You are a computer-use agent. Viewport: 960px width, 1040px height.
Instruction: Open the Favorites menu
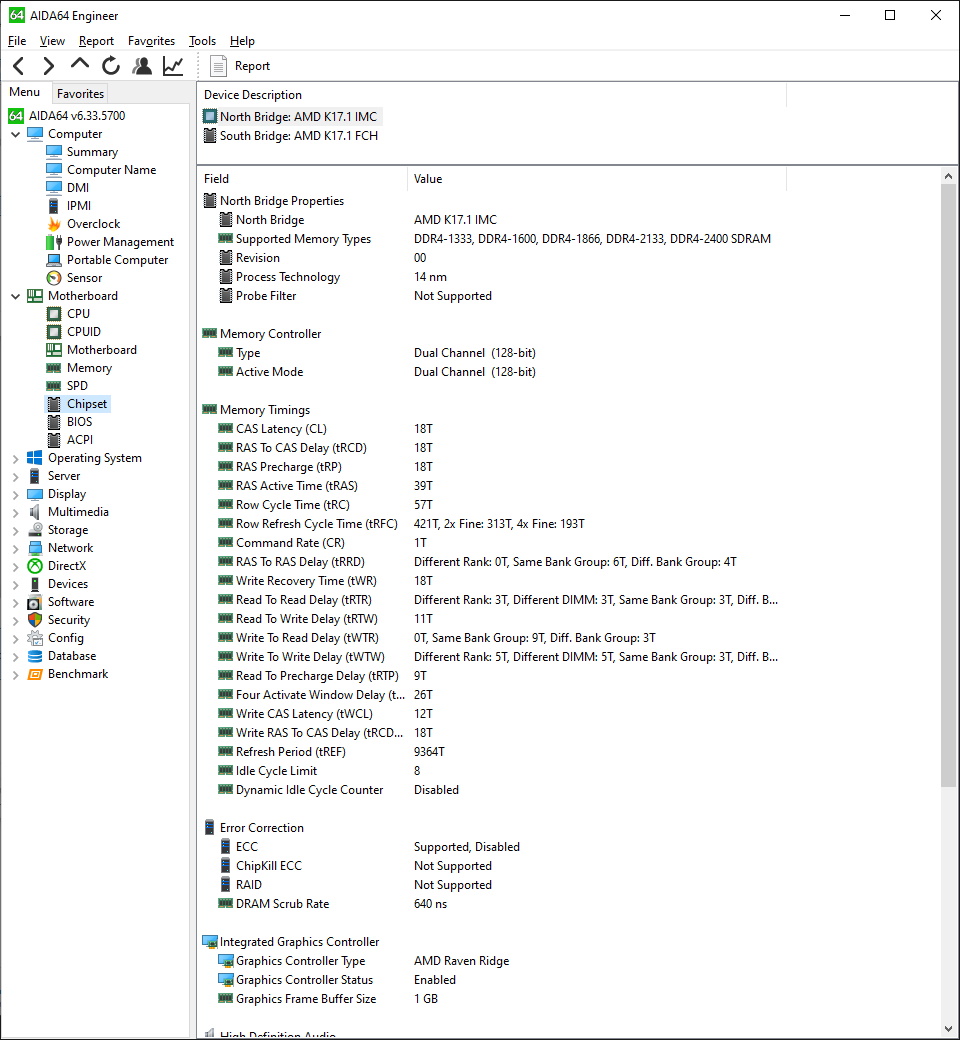point(151,41)
